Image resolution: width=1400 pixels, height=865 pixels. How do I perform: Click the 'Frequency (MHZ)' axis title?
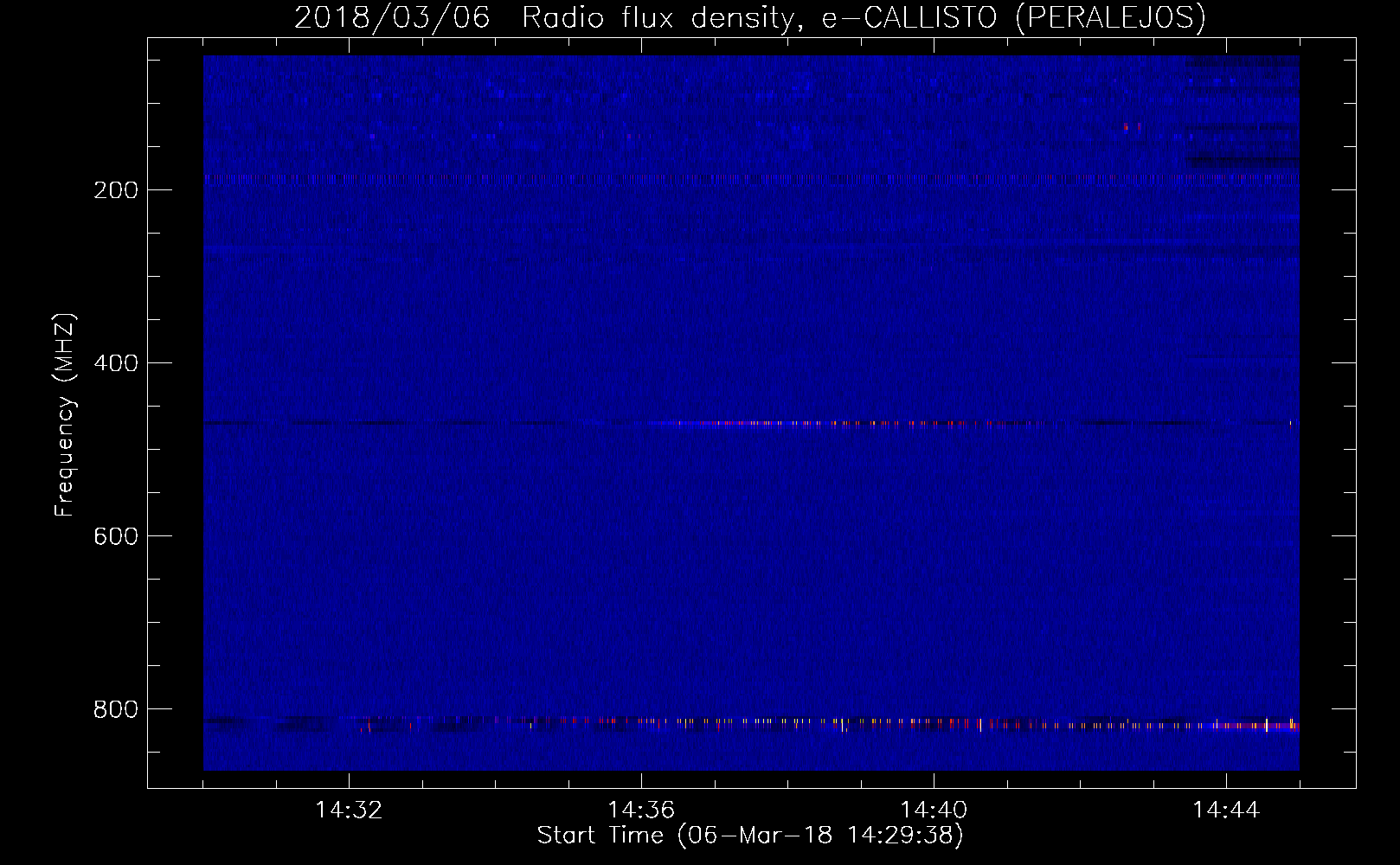pos(65,414)
